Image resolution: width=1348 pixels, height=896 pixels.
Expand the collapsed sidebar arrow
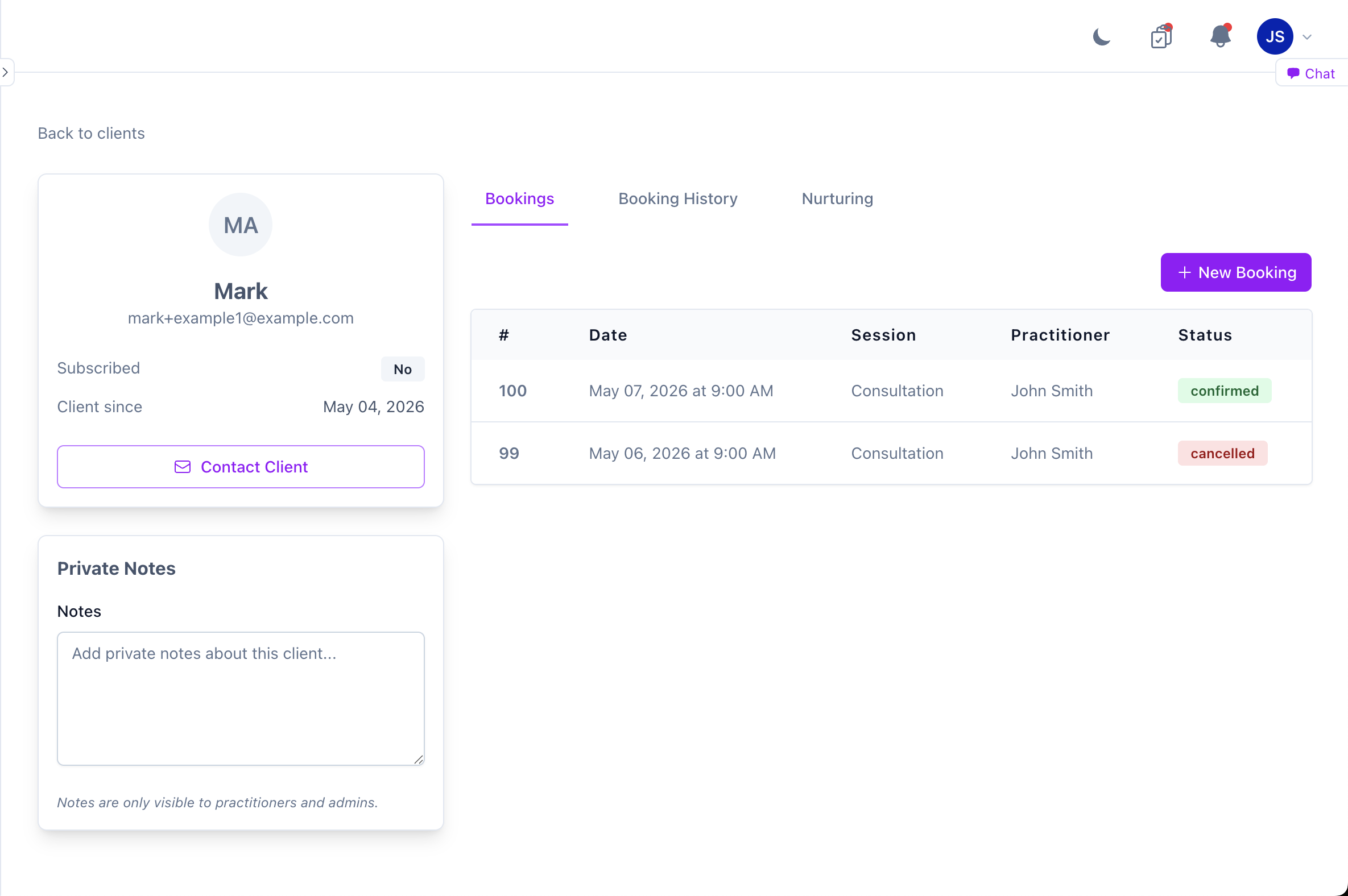pos(6,72)
